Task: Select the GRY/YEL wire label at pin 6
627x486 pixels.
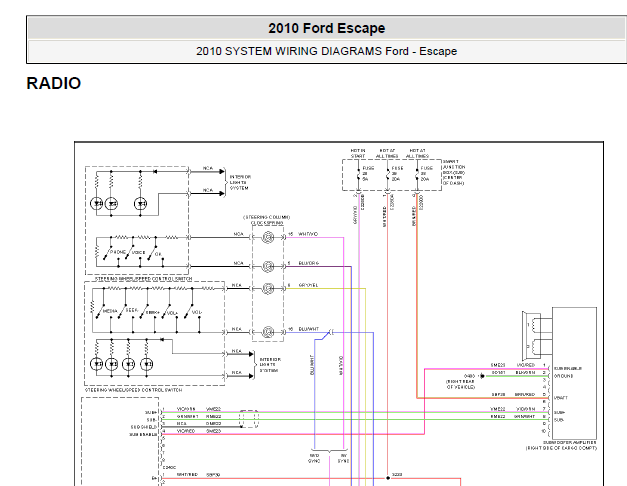Action: pos(308,285)
